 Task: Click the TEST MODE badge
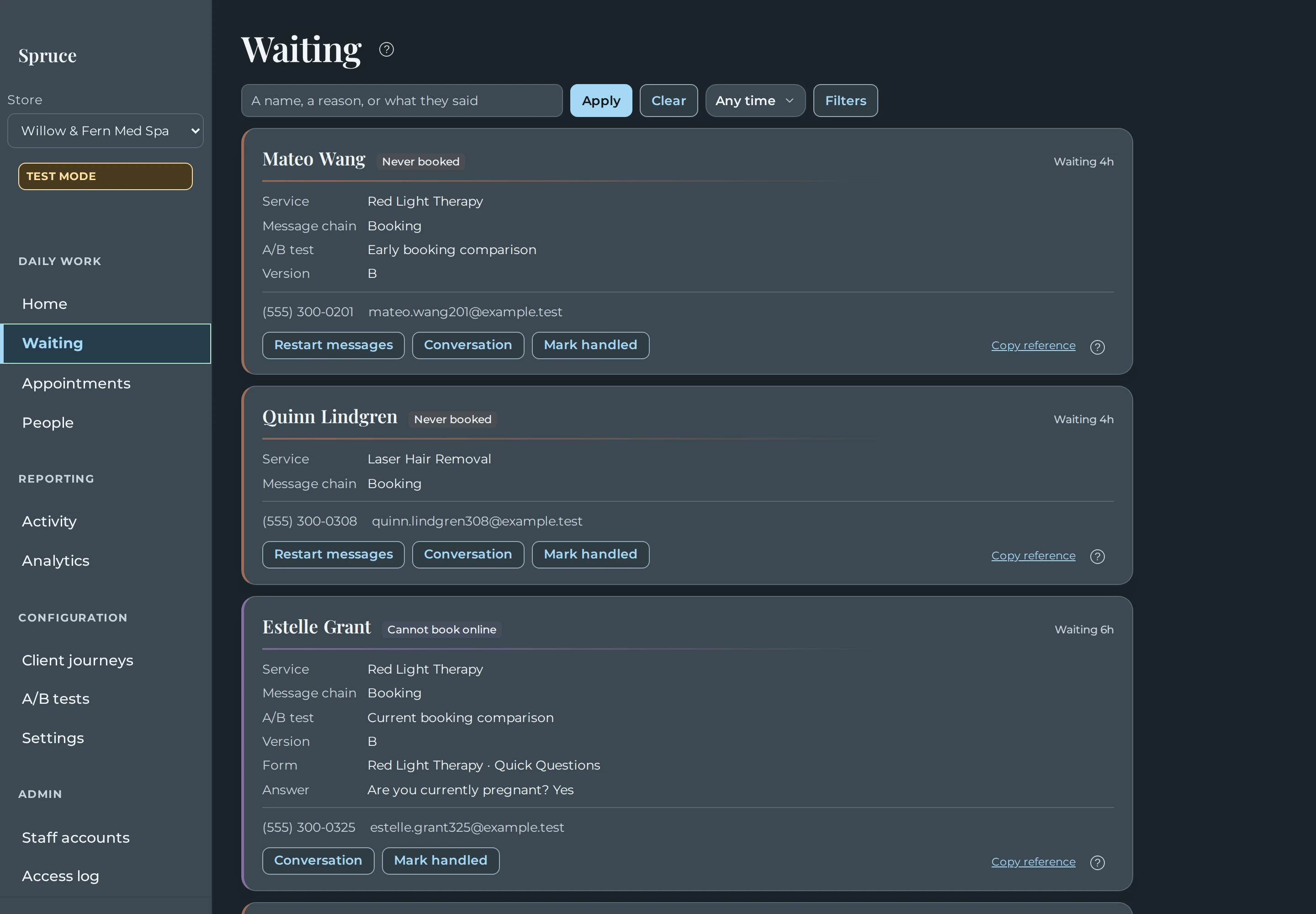[x=106, y=176]
